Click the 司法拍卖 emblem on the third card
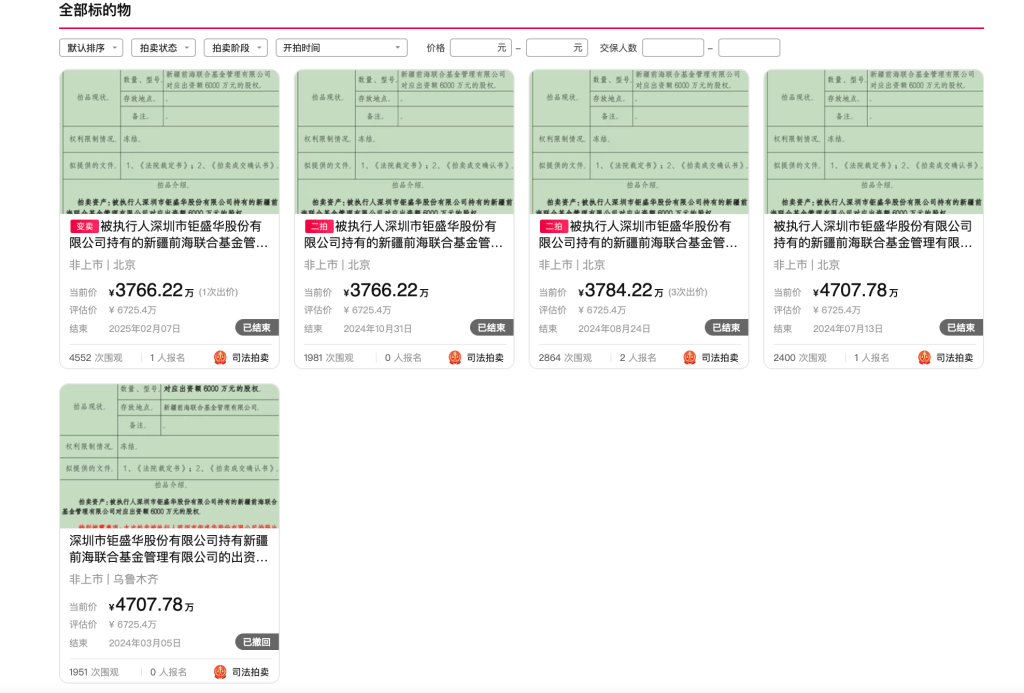The height and width of the screenshot is (693, 1024). click(x=688, y=354)
